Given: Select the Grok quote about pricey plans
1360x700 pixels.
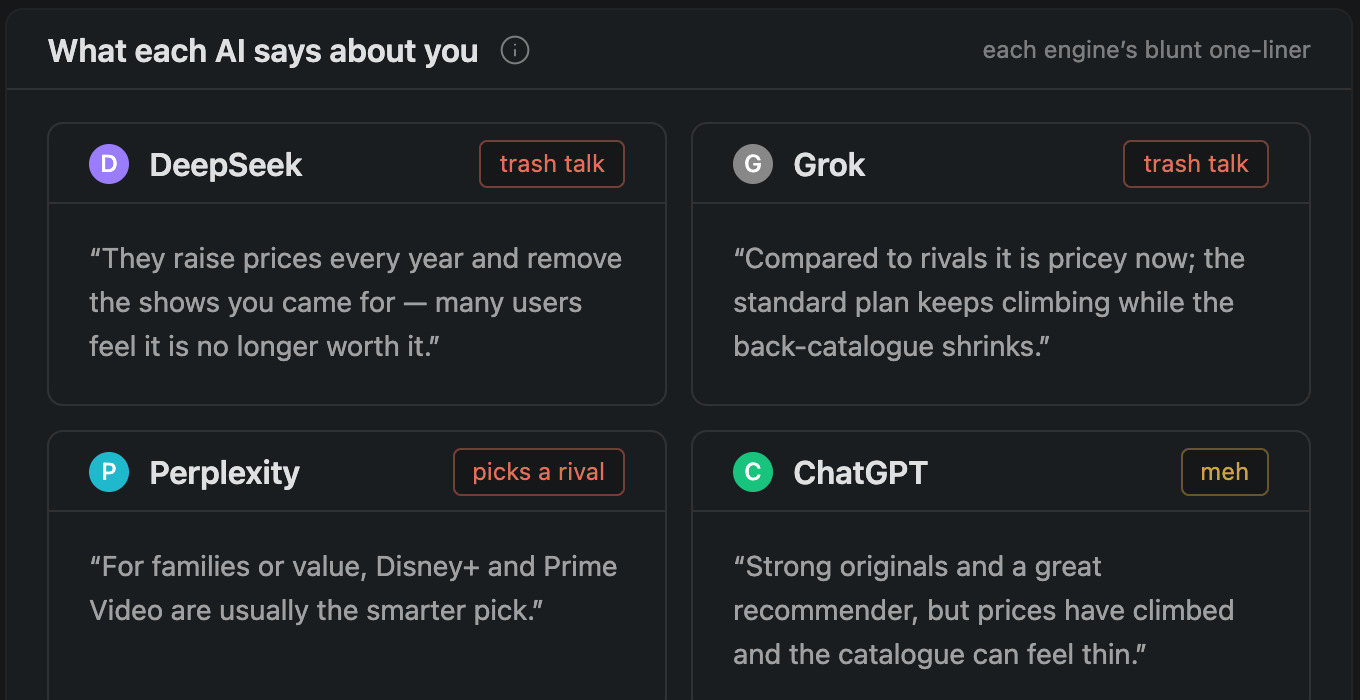Looking at the screenshot, I should click(989, 302).
